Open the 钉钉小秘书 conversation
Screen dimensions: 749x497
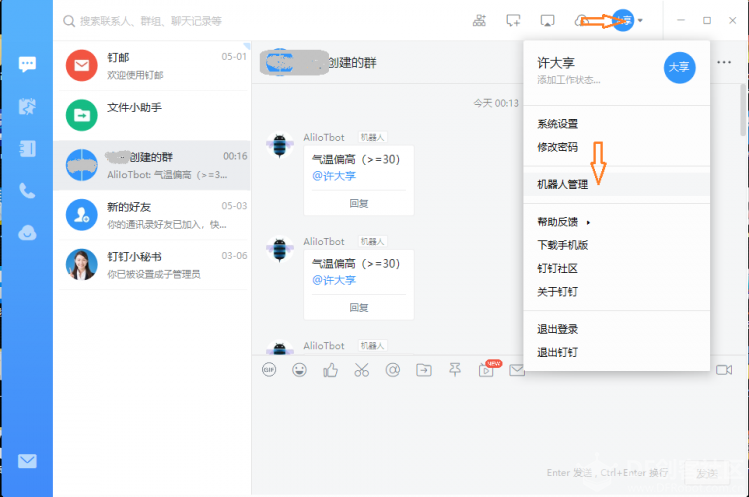[152, 265]
